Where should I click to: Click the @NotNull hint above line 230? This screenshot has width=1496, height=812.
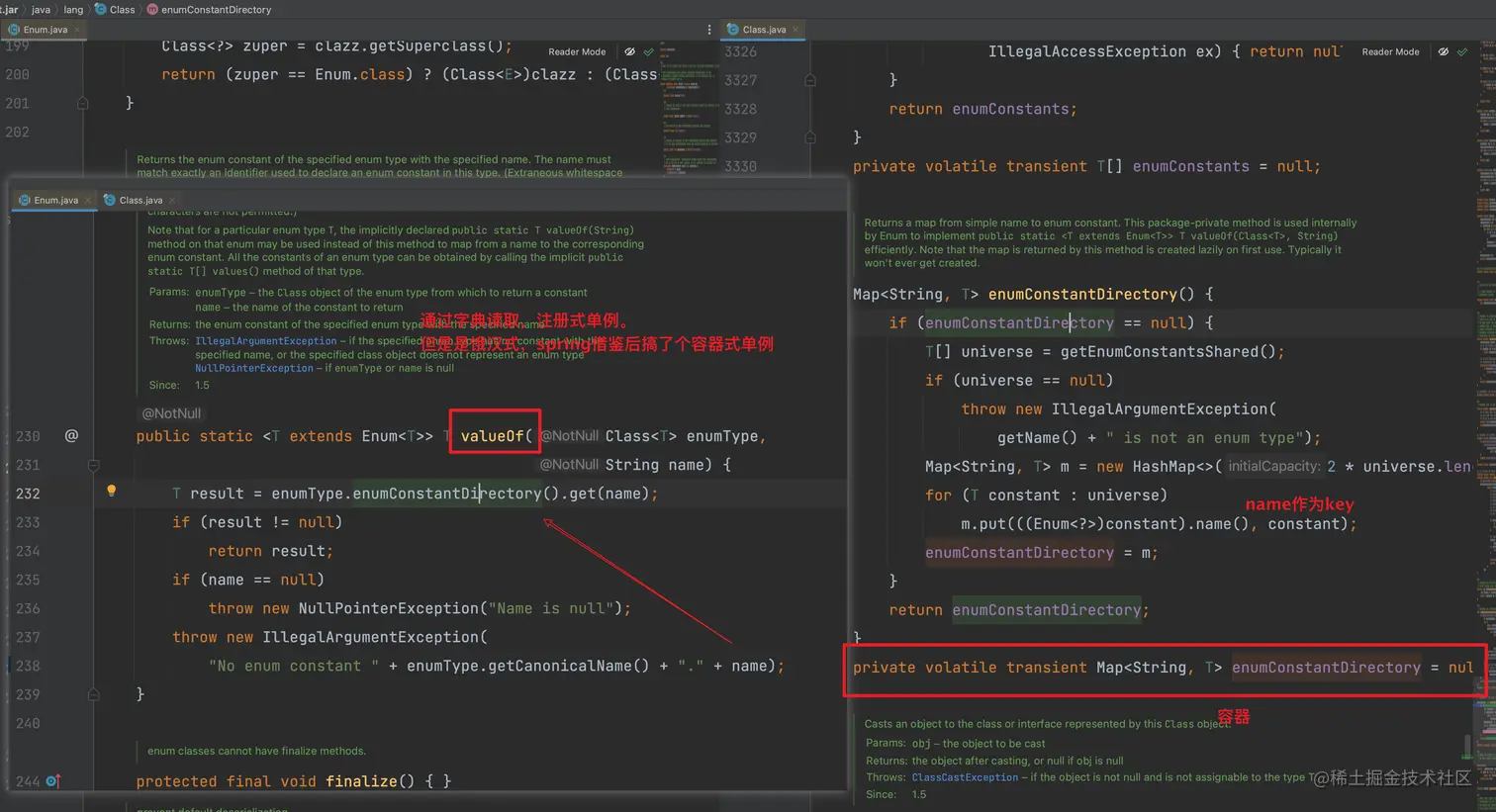pos(171,413)
